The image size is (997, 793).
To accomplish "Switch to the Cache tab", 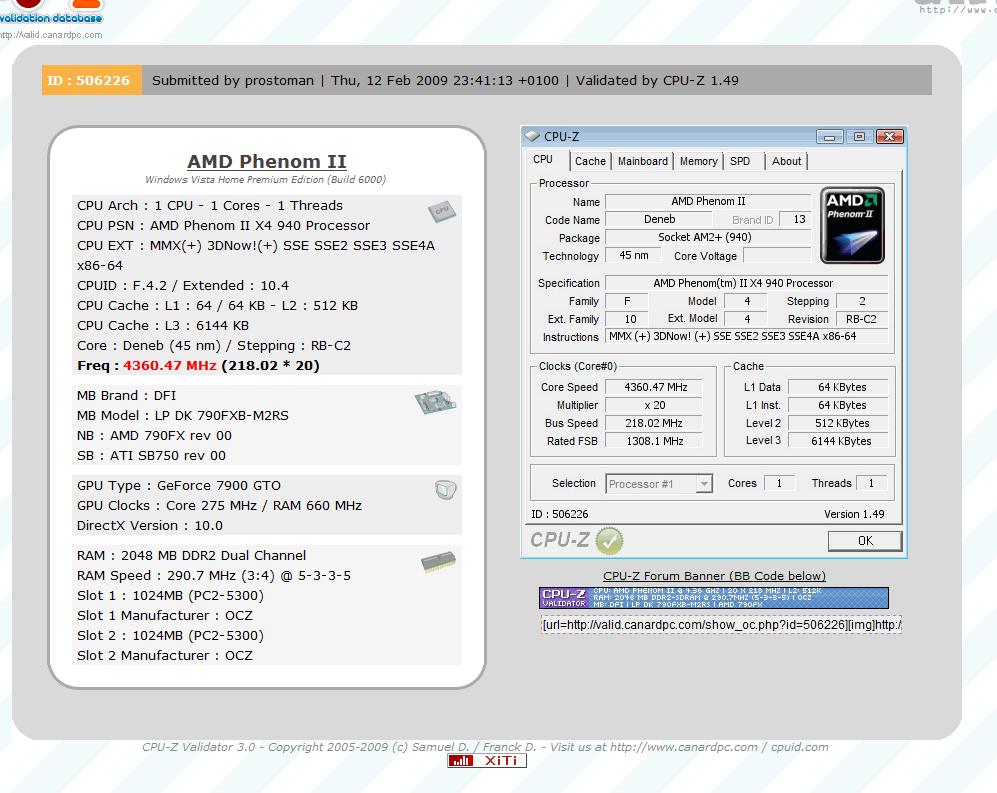I will (x=590, y=161).
